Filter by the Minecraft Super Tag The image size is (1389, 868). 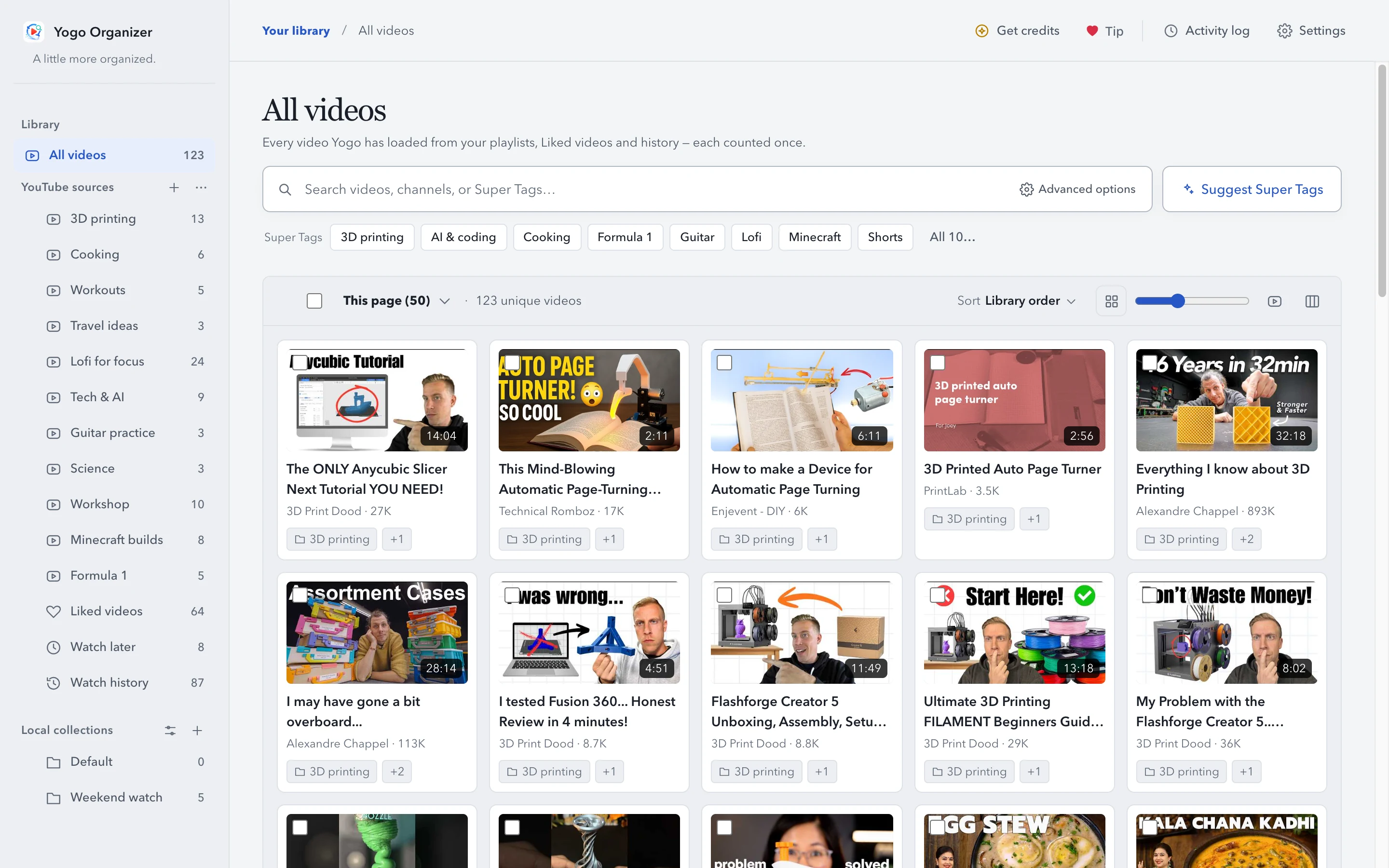(x=815, y=237)
